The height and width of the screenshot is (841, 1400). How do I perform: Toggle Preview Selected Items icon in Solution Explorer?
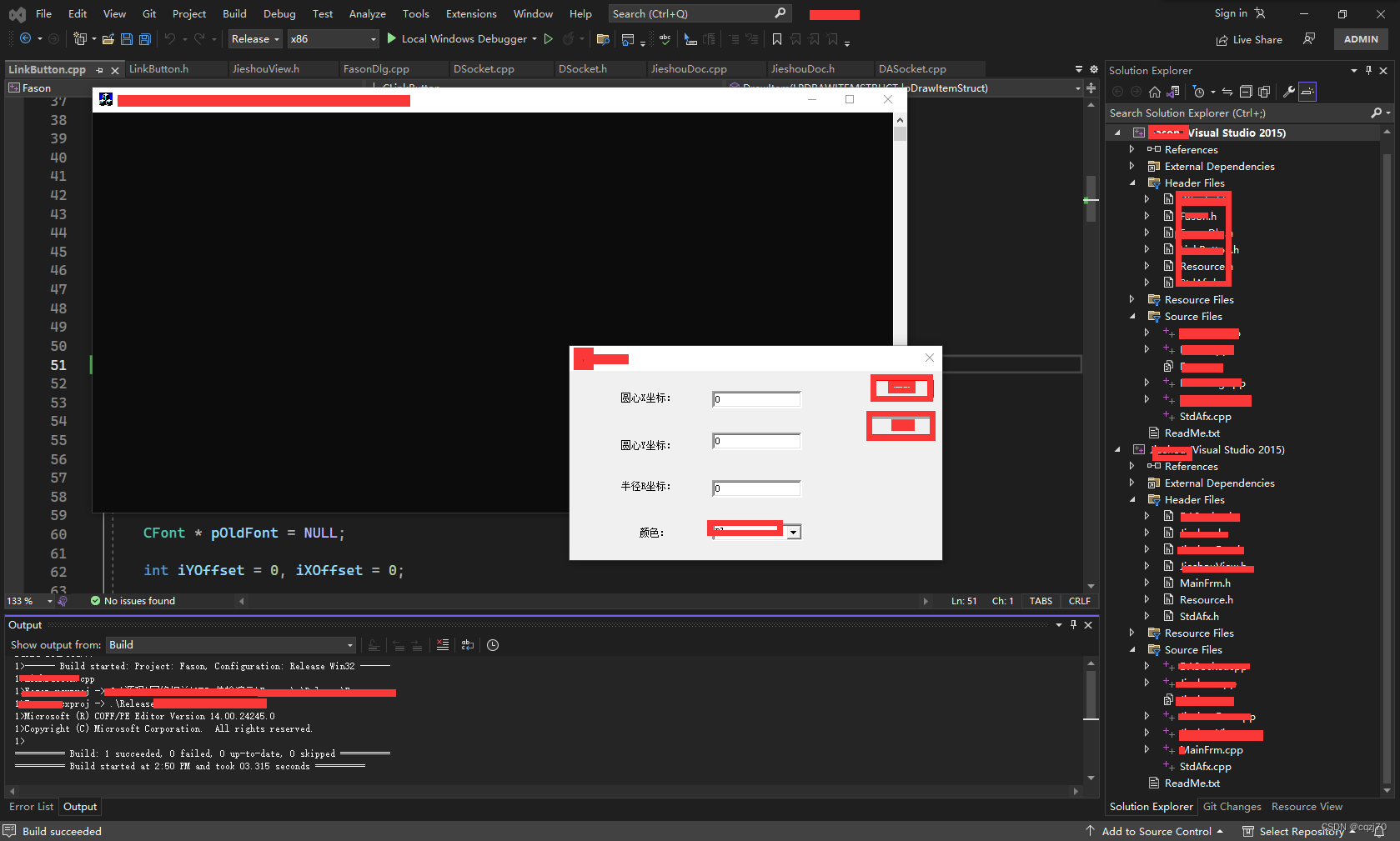1307,92
